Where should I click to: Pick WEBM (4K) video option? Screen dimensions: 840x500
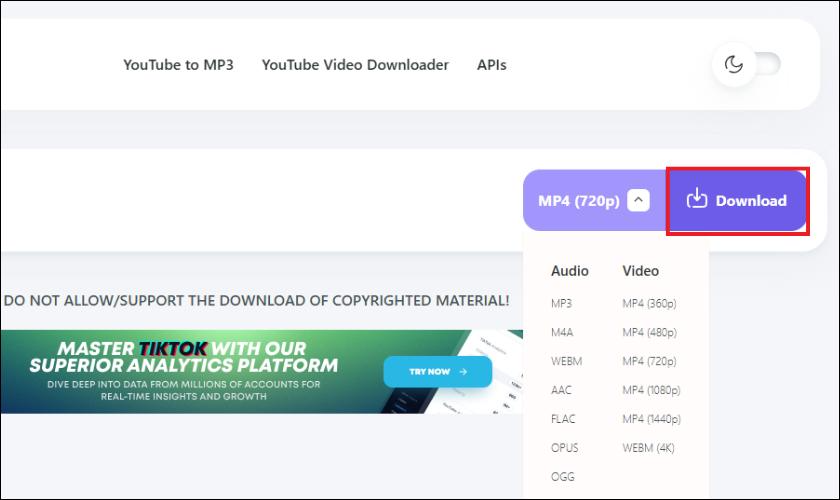tap(648, 448)
